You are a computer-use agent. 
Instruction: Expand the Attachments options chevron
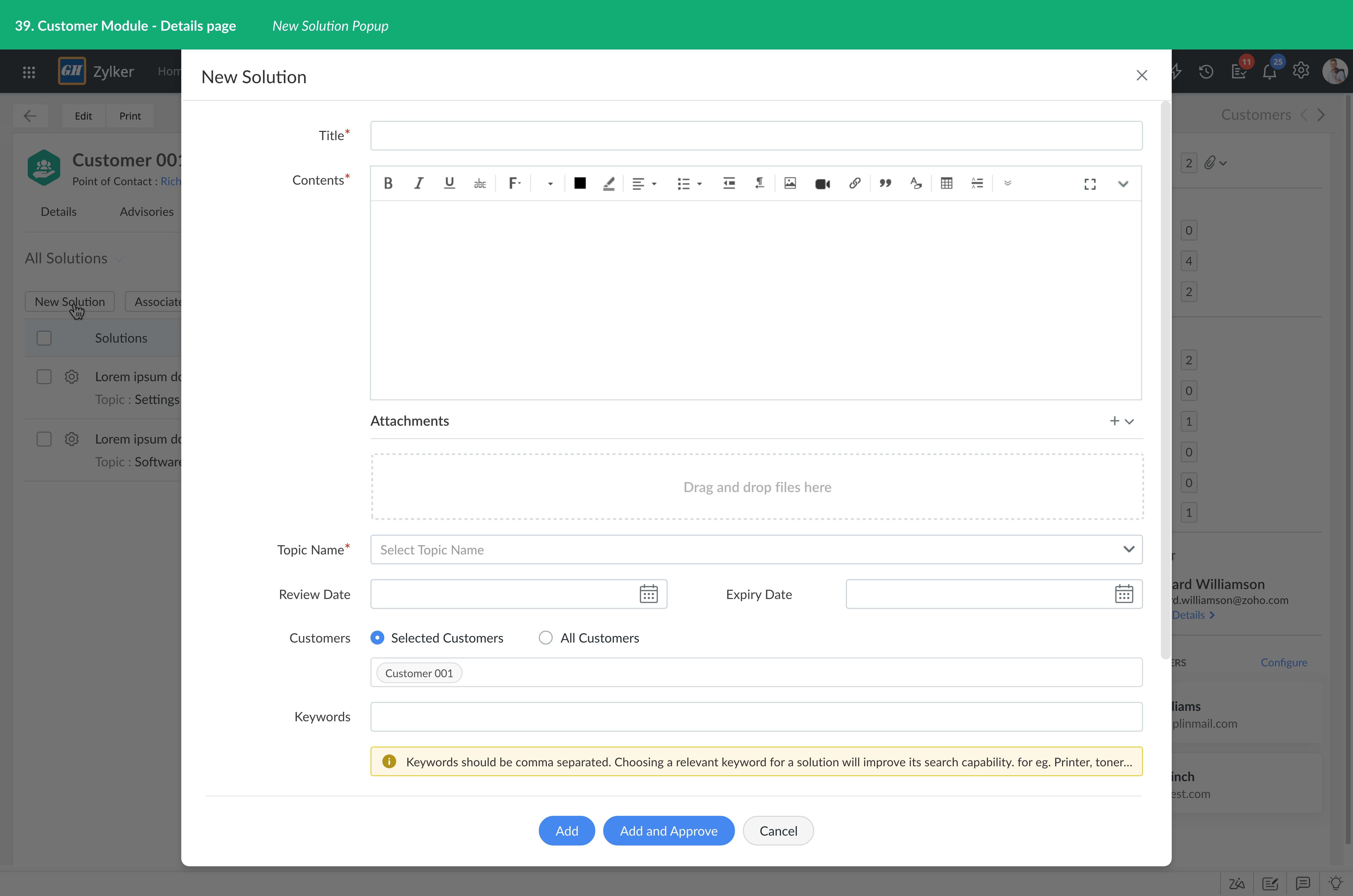(x=1129, y=422)
